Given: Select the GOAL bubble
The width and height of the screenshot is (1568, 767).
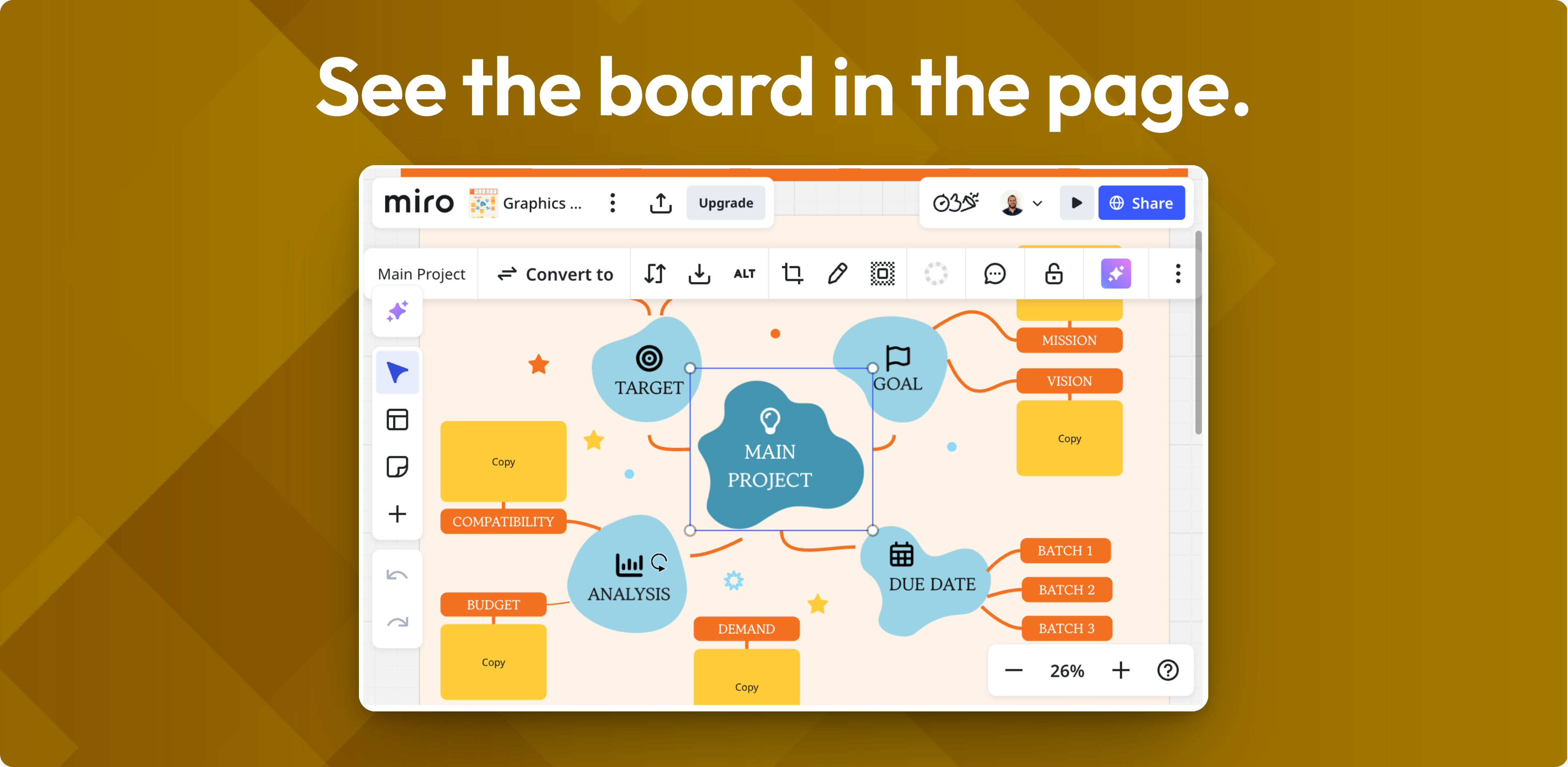Looking at the screenshot, I should pyautogui.click(x=891, y=370).
